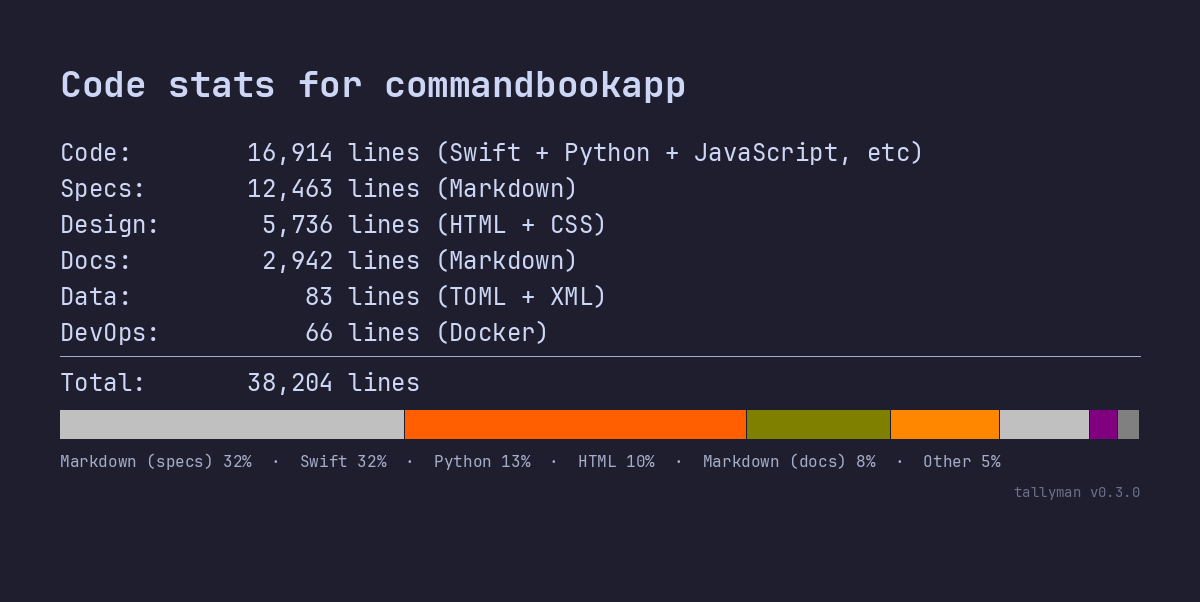The width and height of the screenshot is (1200, 602).
Task: Click the Total lines row
Action: [240, 382]
